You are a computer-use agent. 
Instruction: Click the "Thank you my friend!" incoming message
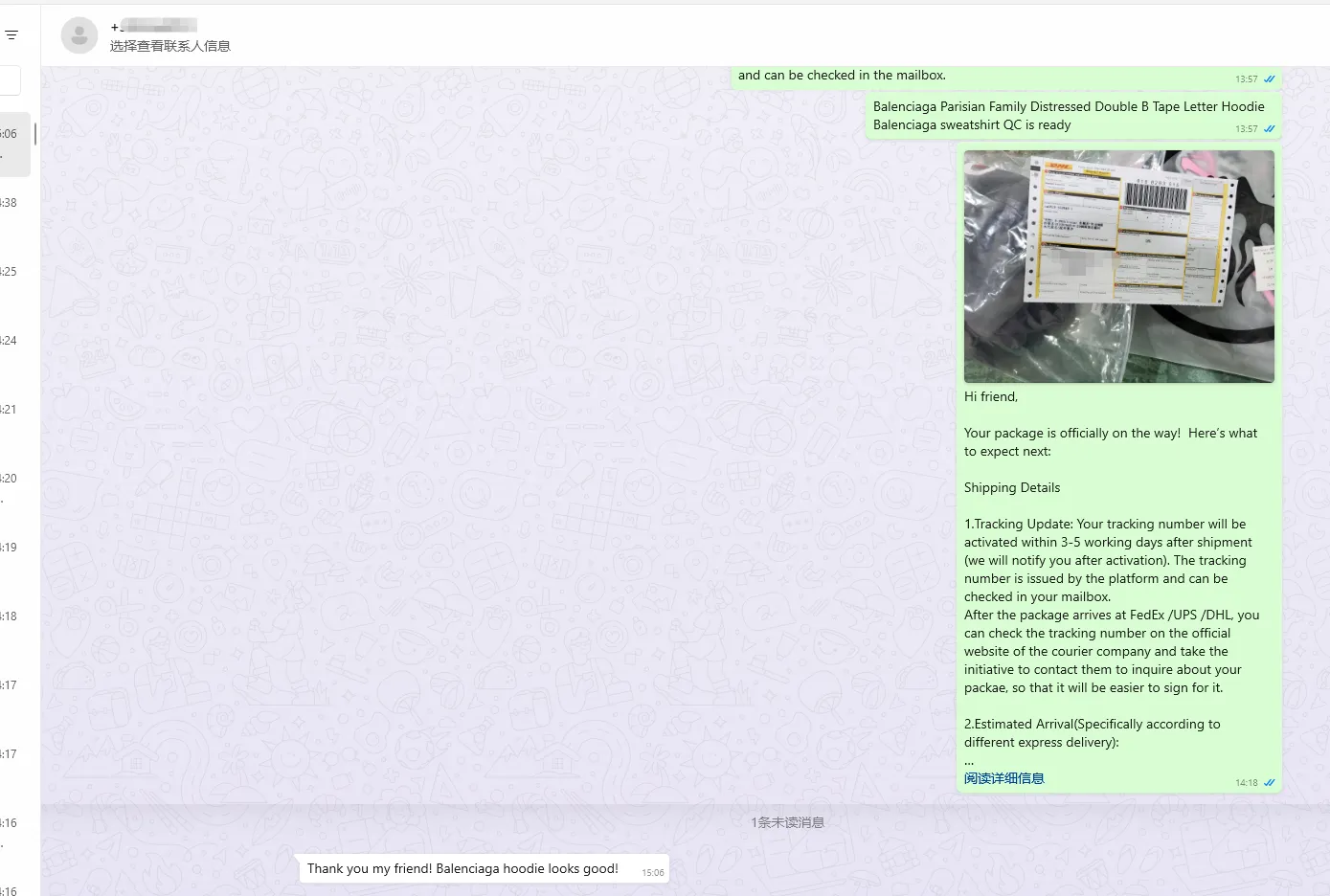(x=462, y=869)
